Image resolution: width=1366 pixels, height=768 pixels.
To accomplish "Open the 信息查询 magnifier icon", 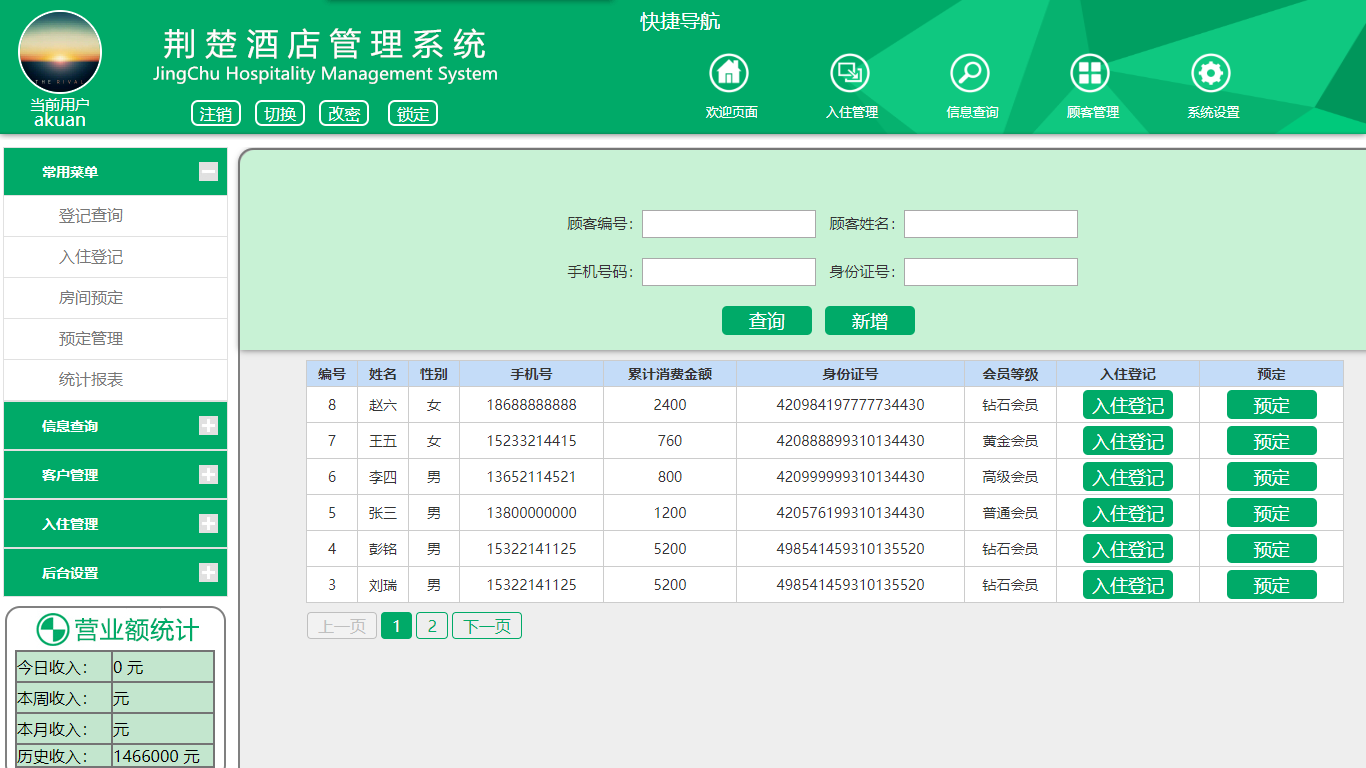I will [970, 73].
